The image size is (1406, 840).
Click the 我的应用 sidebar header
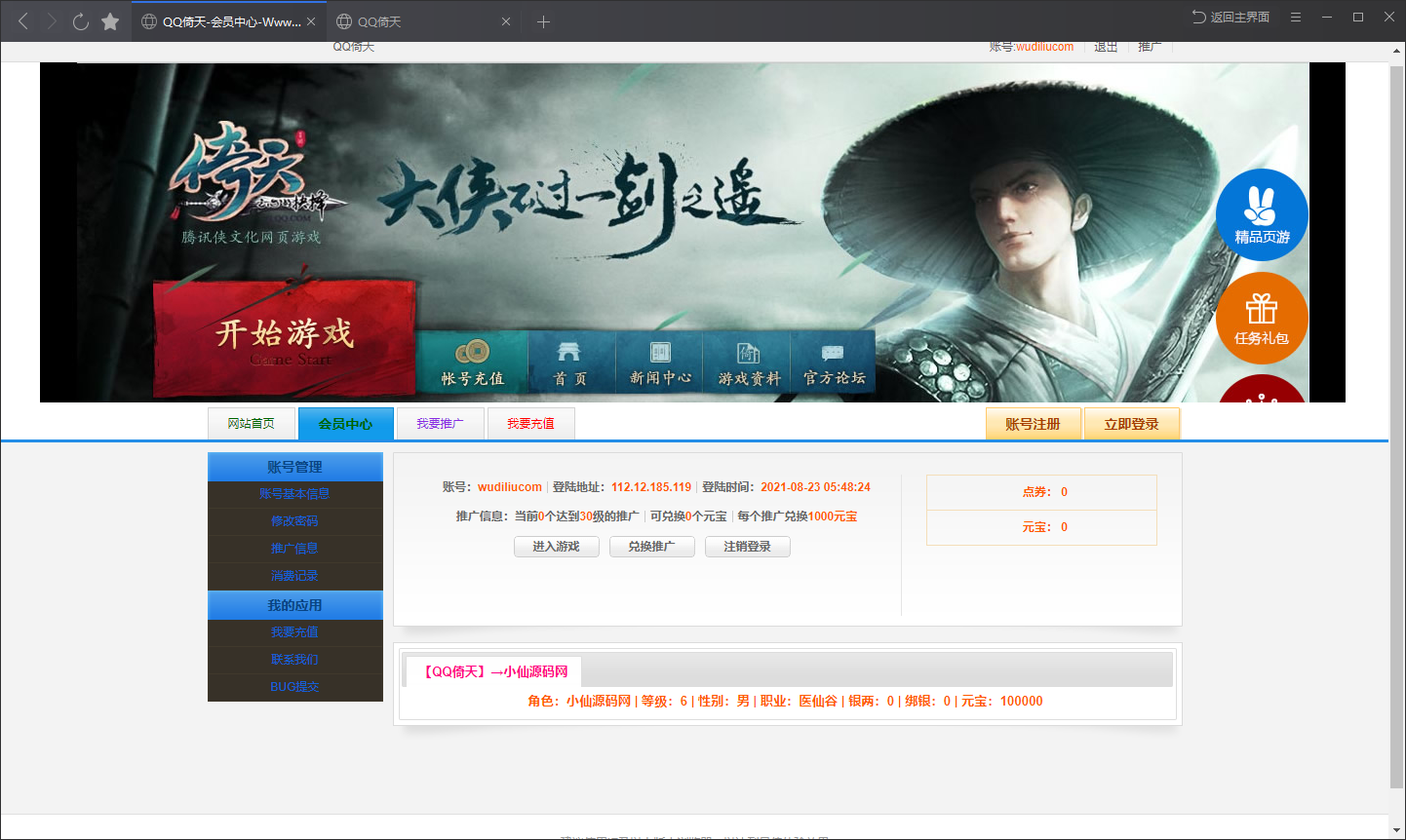tap(294, 605)
